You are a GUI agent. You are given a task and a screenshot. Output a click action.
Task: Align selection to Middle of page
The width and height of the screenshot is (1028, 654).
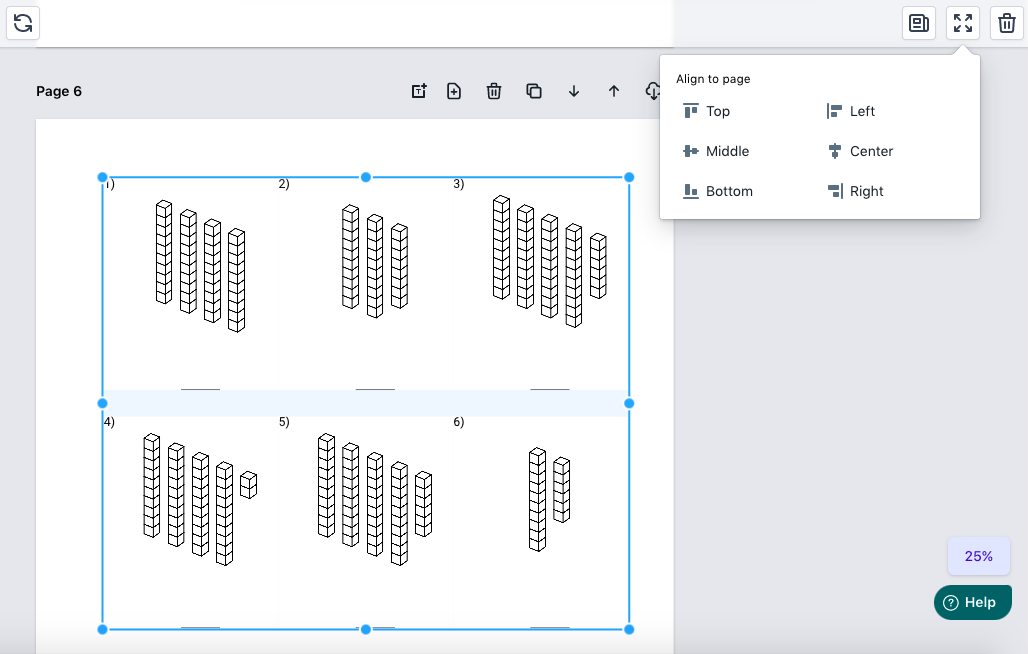pos(716,151)
